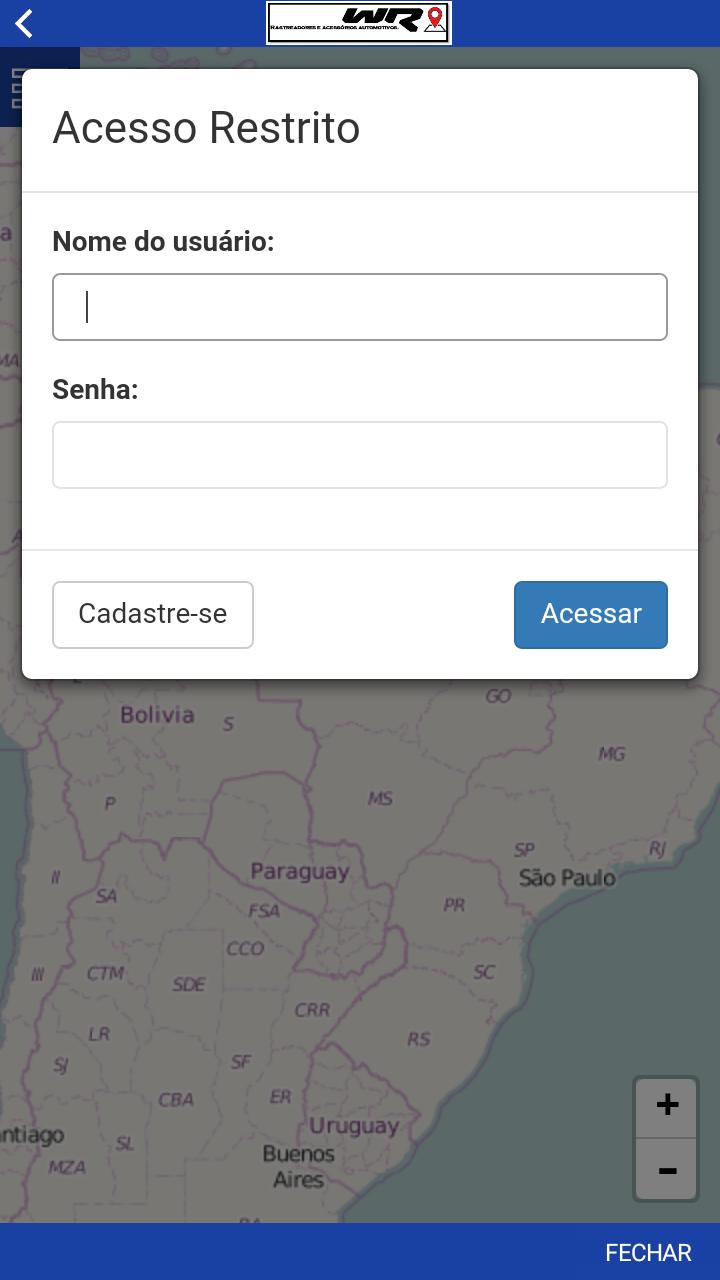Zoom out the map with minus
Viewport: 720px width, 1280px height.
(x=667, y=1170)
